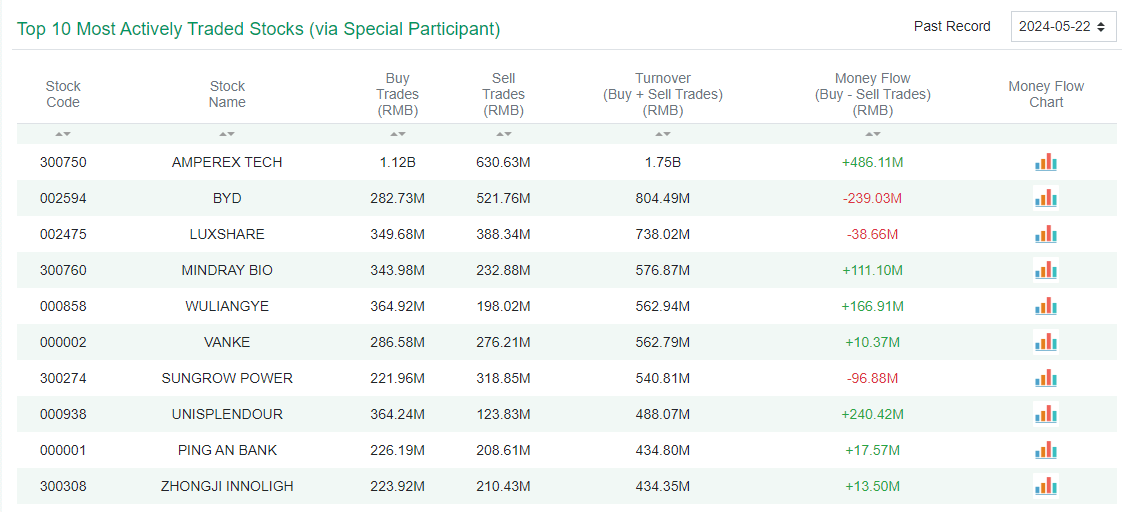Click the +240.42M money flow value
1127x512 pixels.
pyautogui.click(x=873, y=414)
